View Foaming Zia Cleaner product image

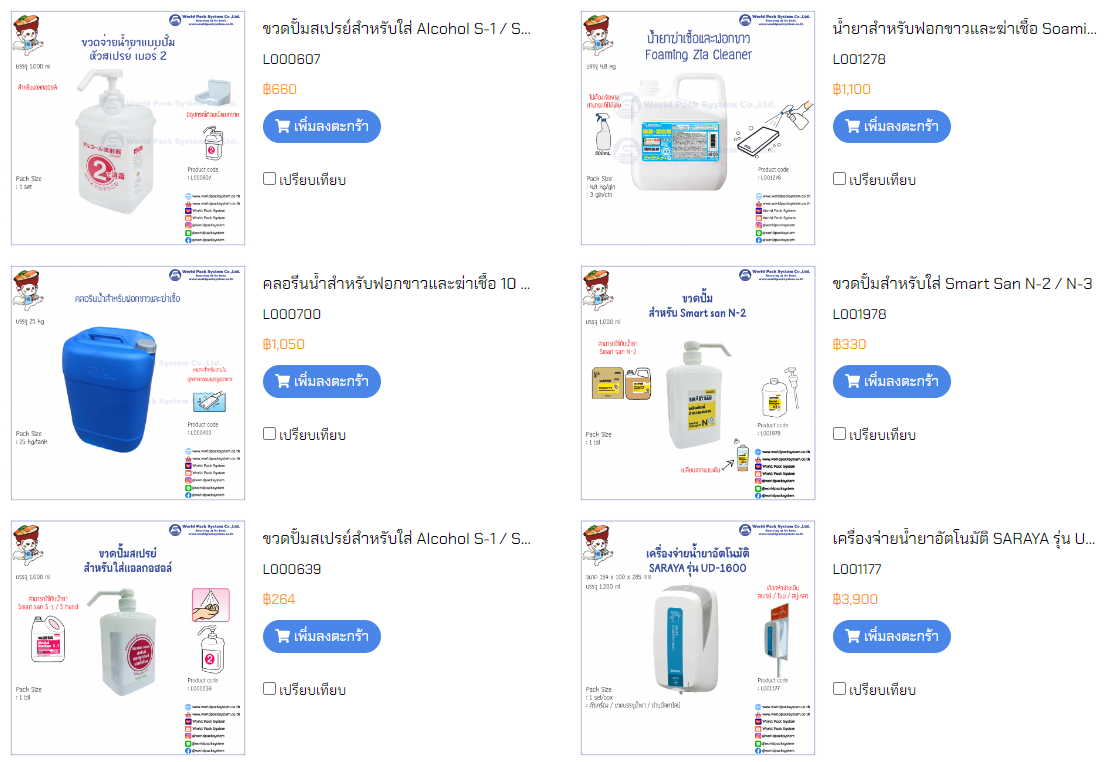(x=698, y=128)
